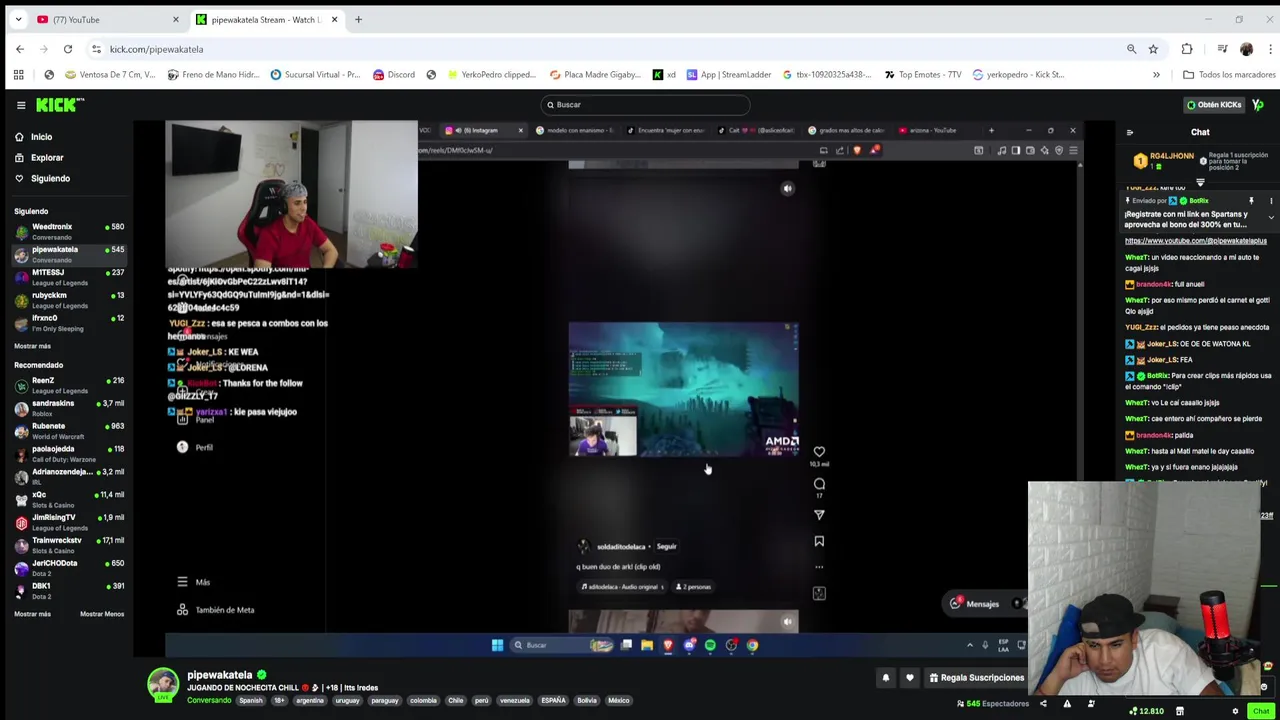Open browser extensions puzzle icon

[x=1187, y=49]
